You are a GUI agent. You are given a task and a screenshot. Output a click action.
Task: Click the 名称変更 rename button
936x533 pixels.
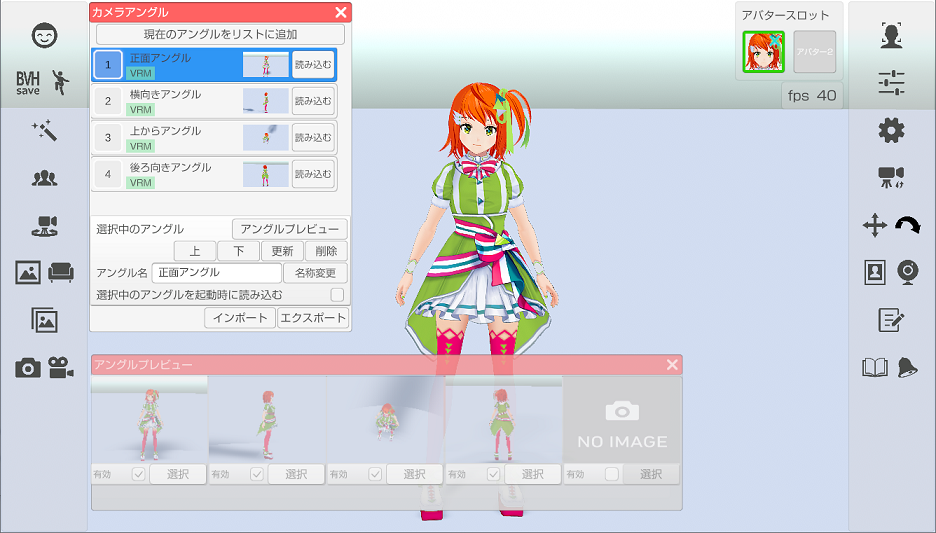pyautogui.click(x=315, y=273)
